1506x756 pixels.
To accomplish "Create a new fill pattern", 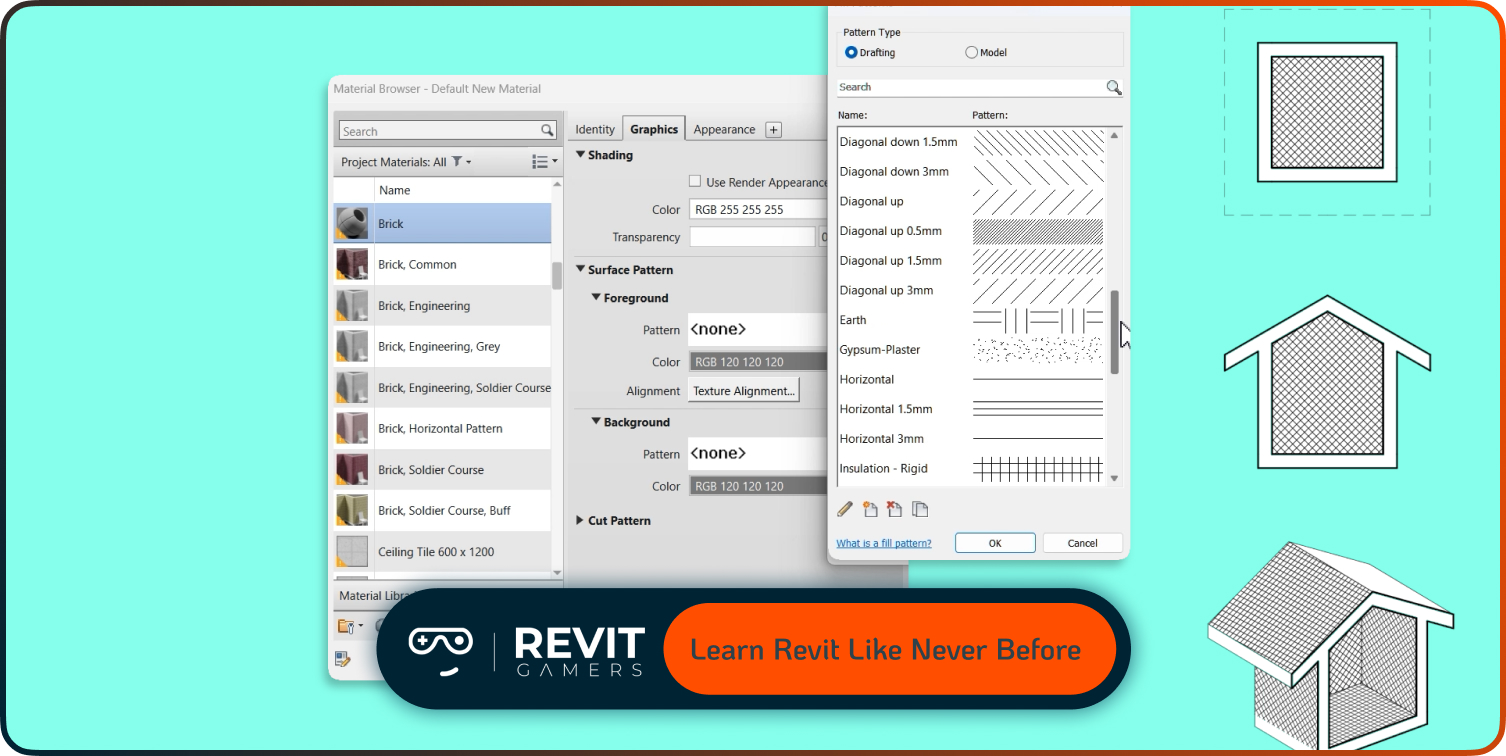I will 870,509.
